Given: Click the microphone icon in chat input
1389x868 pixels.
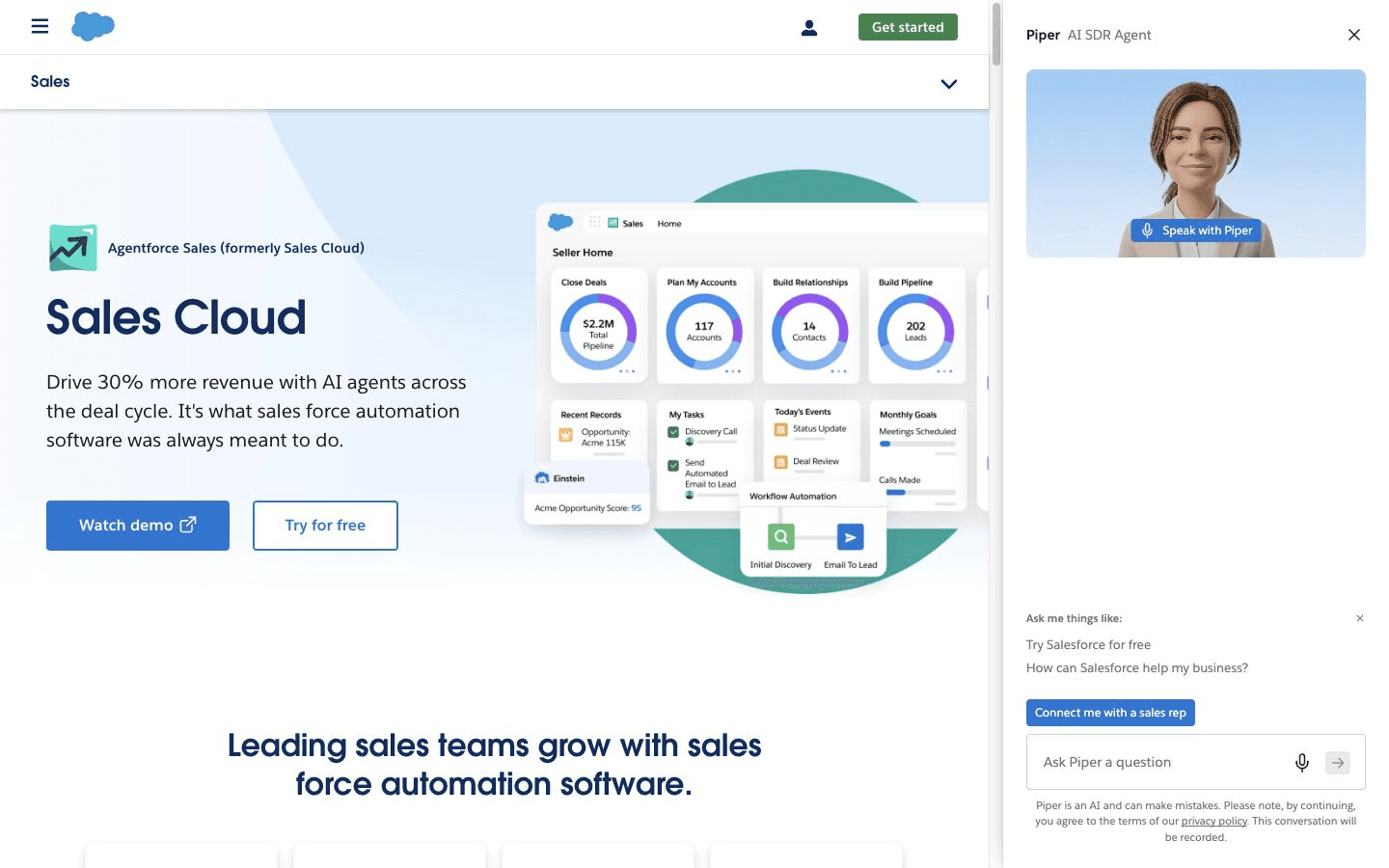Looking at the screenshot, I should click(x=1302, y=763).
